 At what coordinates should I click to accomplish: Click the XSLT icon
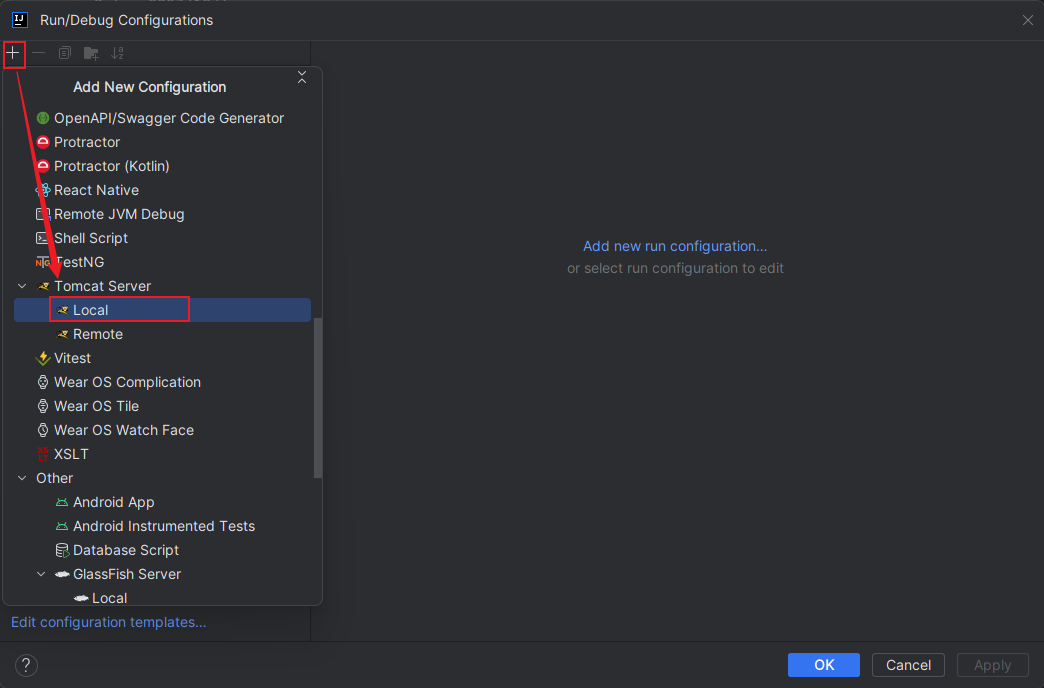[43, 454]
